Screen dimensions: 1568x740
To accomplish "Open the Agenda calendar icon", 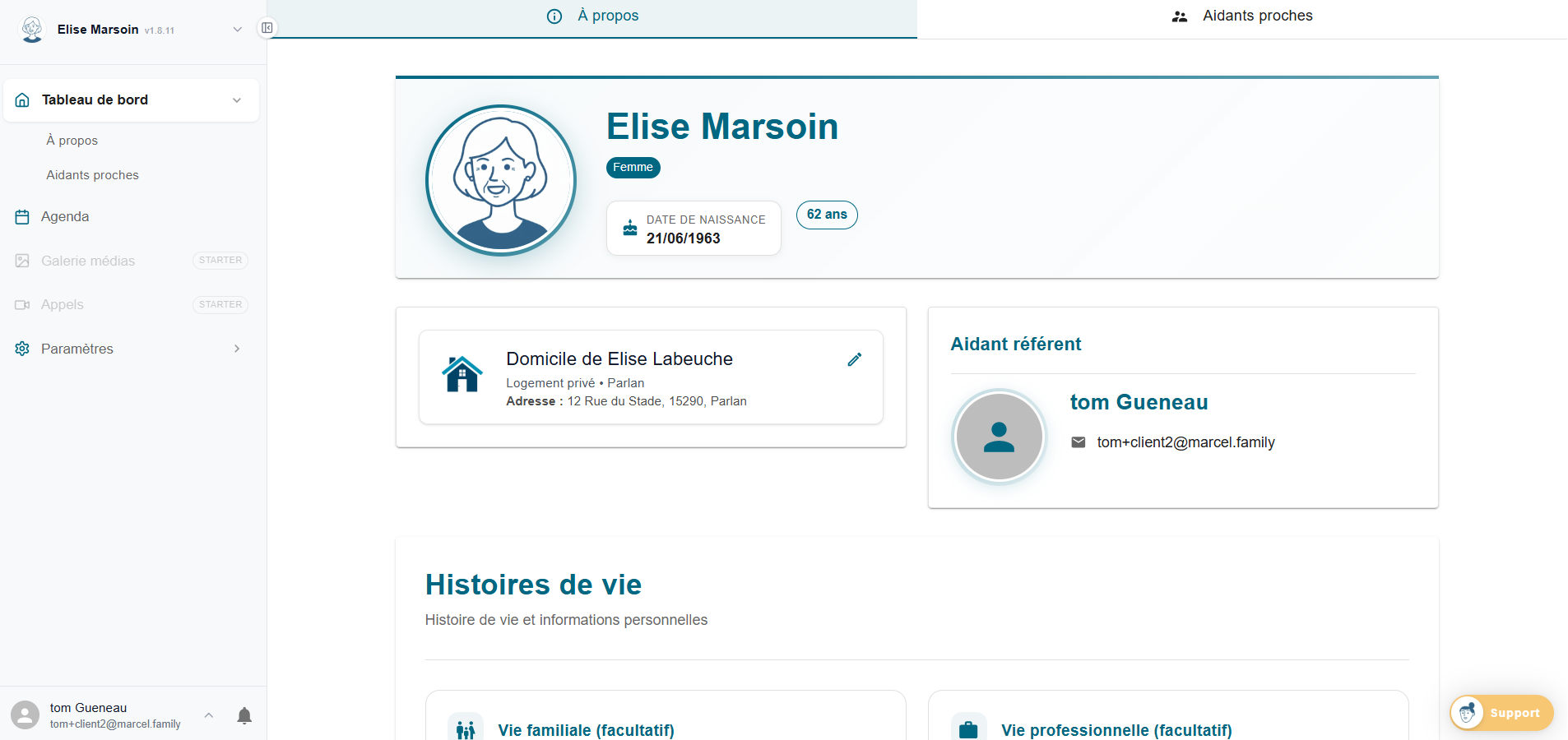I will (x=21, y=216).
